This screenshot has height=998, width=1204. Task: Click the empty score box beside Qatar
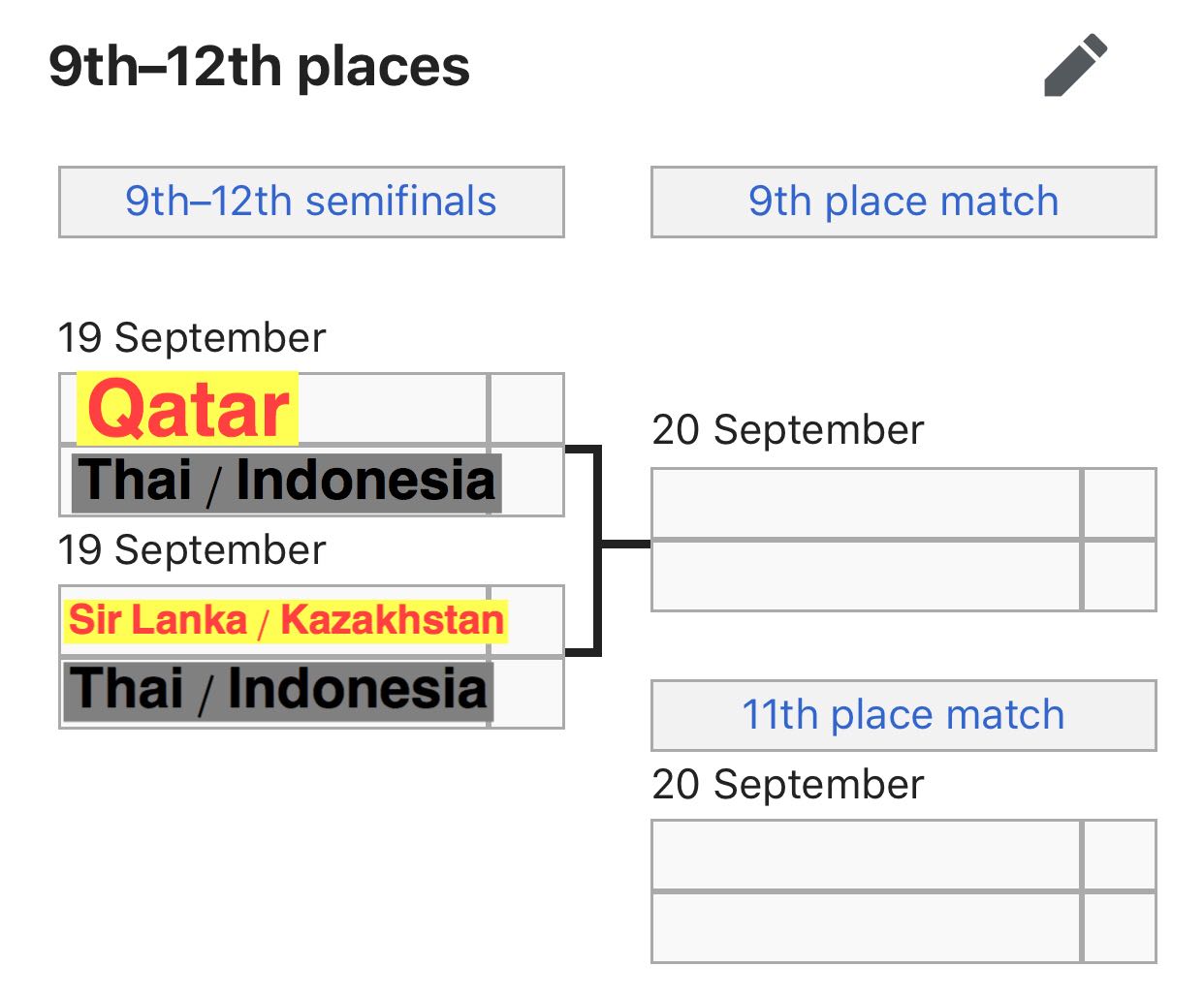(527, 409)
